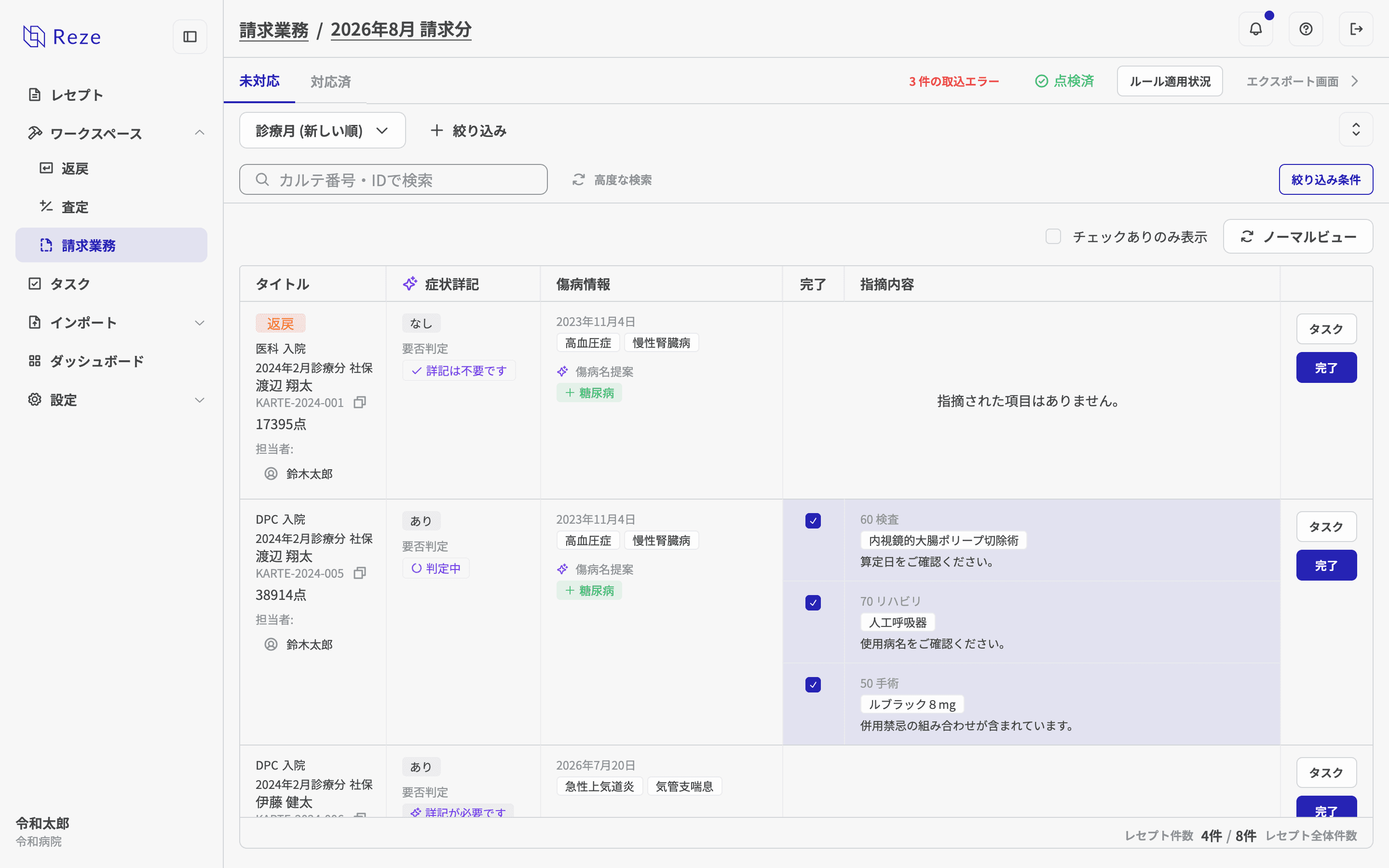Viewport: 1389px width, 868px height.
Task: Expand the 設定 sidebar chevron
Action: point(199,400)
